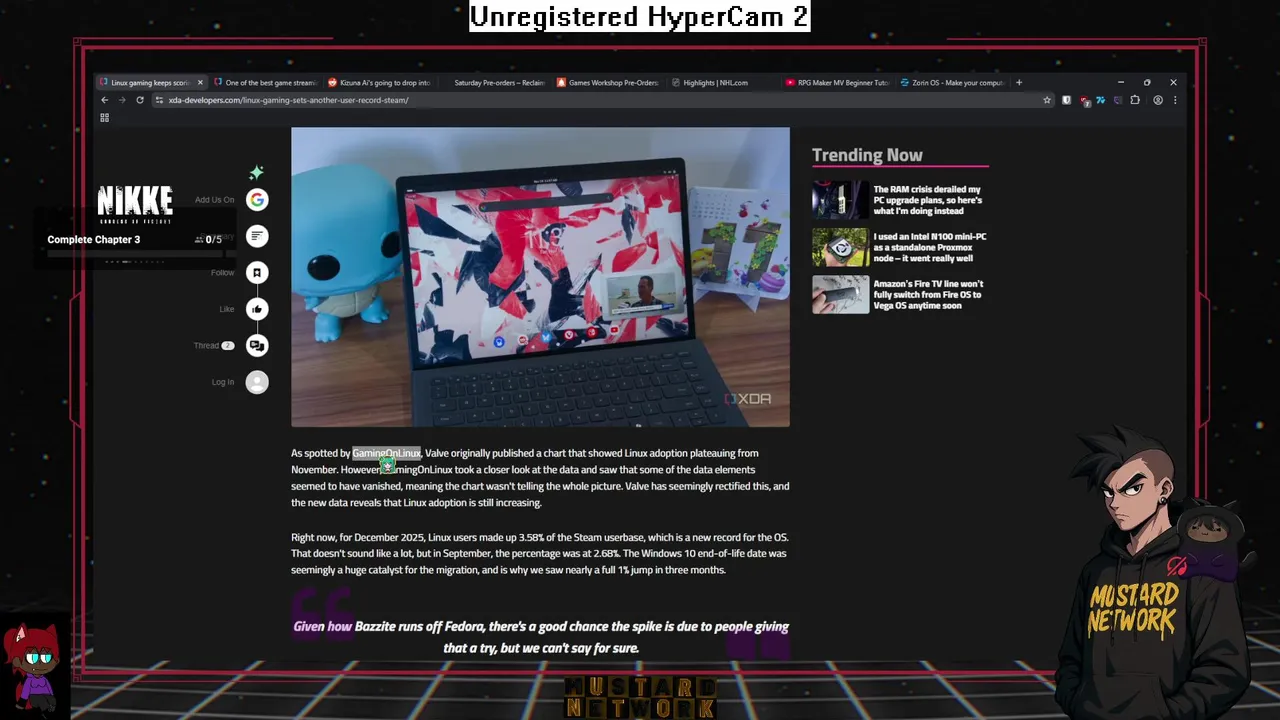Click the Intel N100 article thumbnail
This screenshot has height=720, width=1280.
pos(840,247)
